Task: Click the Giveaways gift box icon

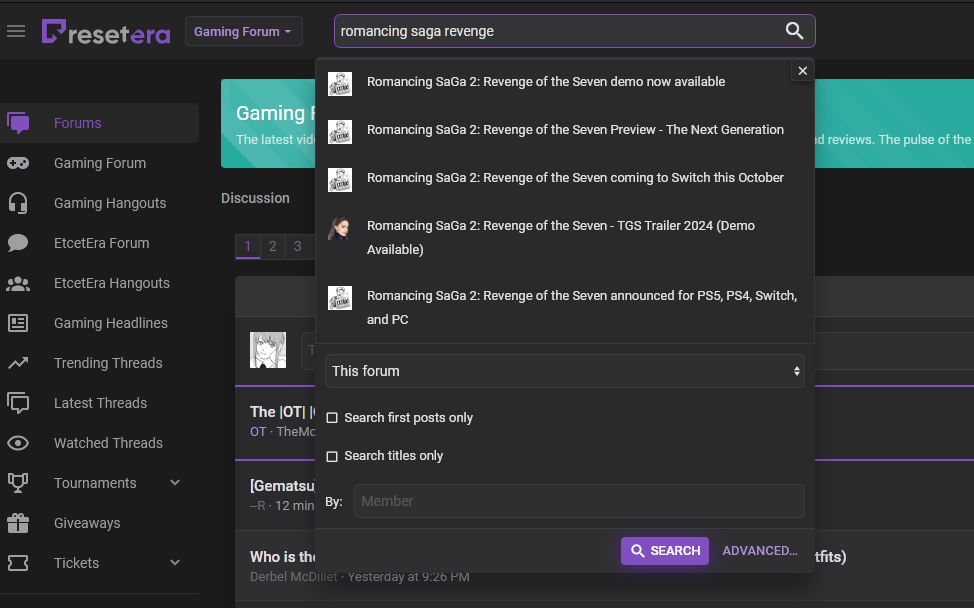Action: coord(18,523)
